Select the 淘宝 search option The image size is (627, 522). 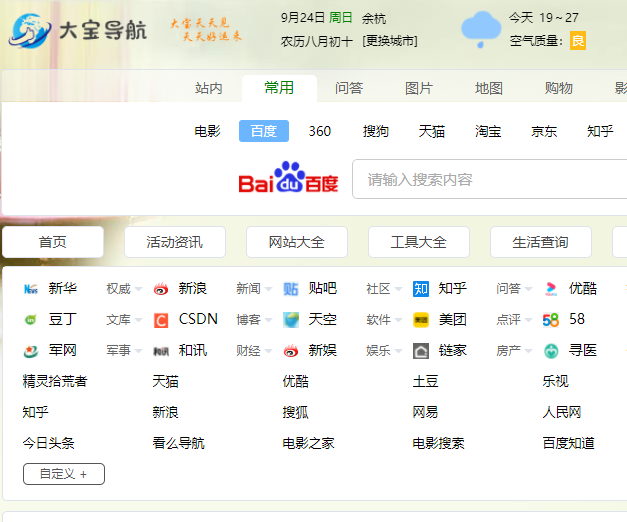point(488,131)
